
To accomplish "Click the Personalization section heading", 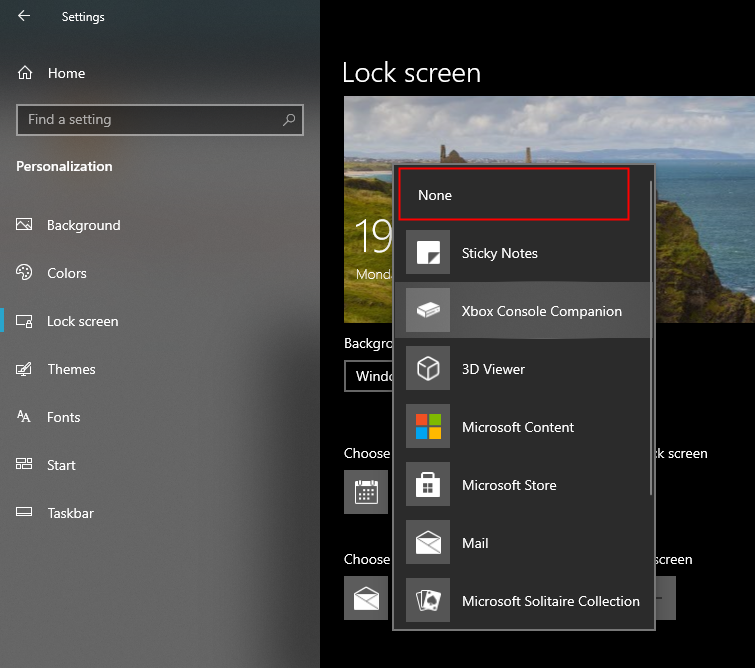I will (x=64, y=166).
